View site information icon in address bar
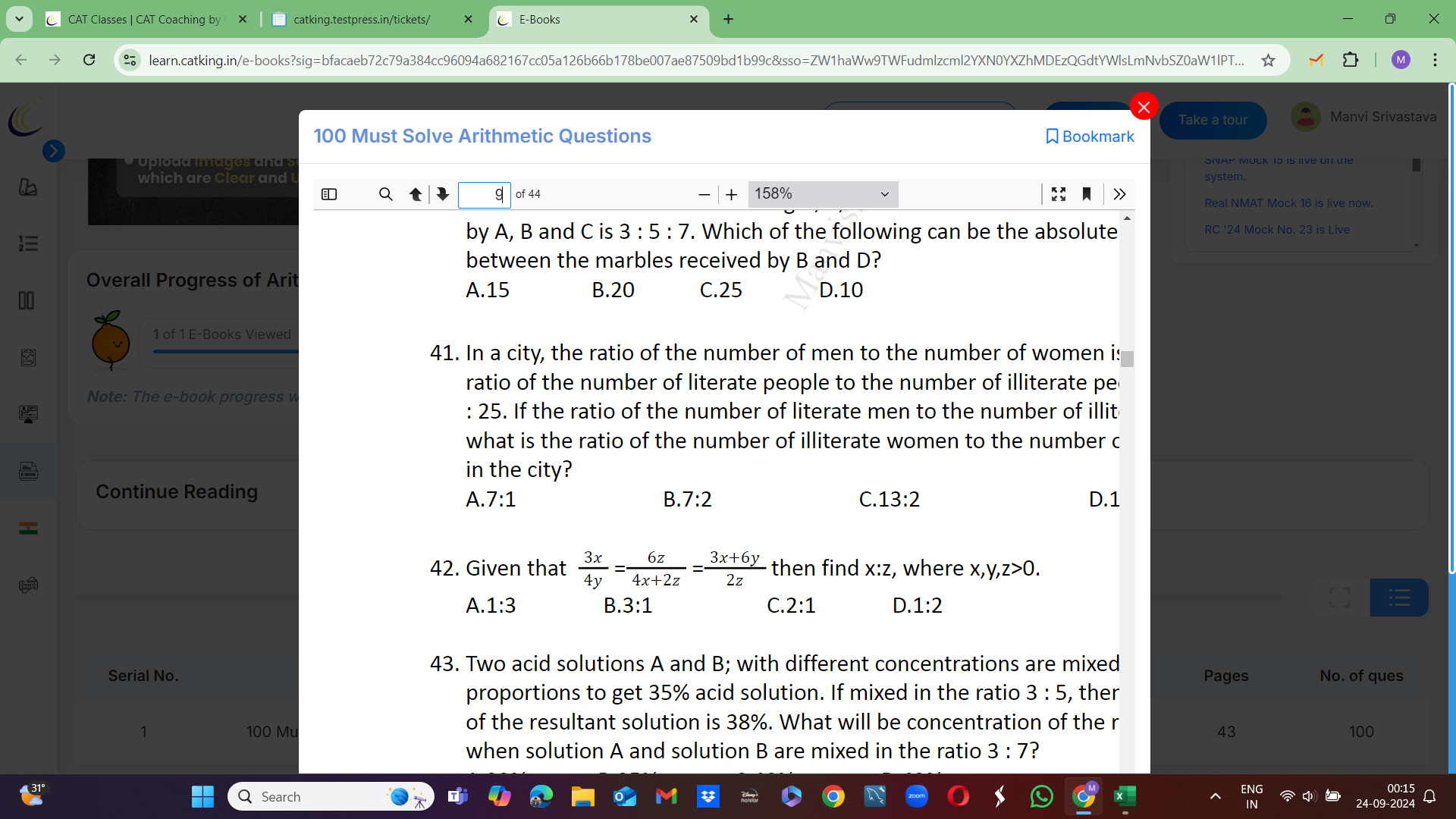The height and width of the screenshot is (819, 1456). [x=130, y=60]
